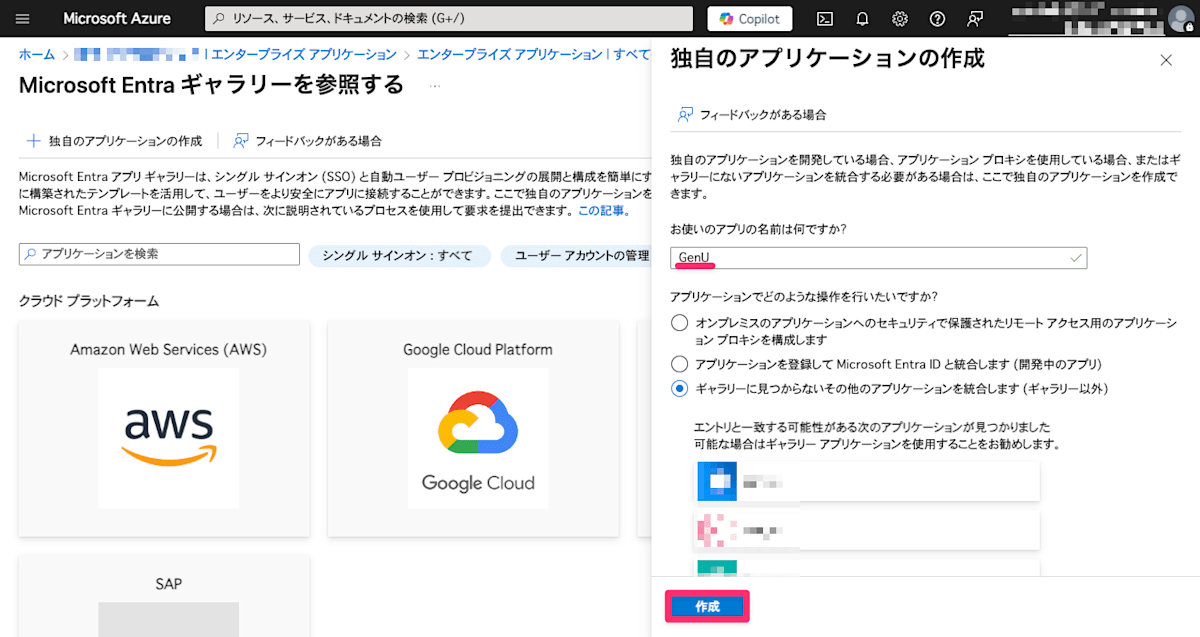Open the top-bar feedback icon
The height and width of the screenshot is (637, 1200).
[x=975, y=19]
